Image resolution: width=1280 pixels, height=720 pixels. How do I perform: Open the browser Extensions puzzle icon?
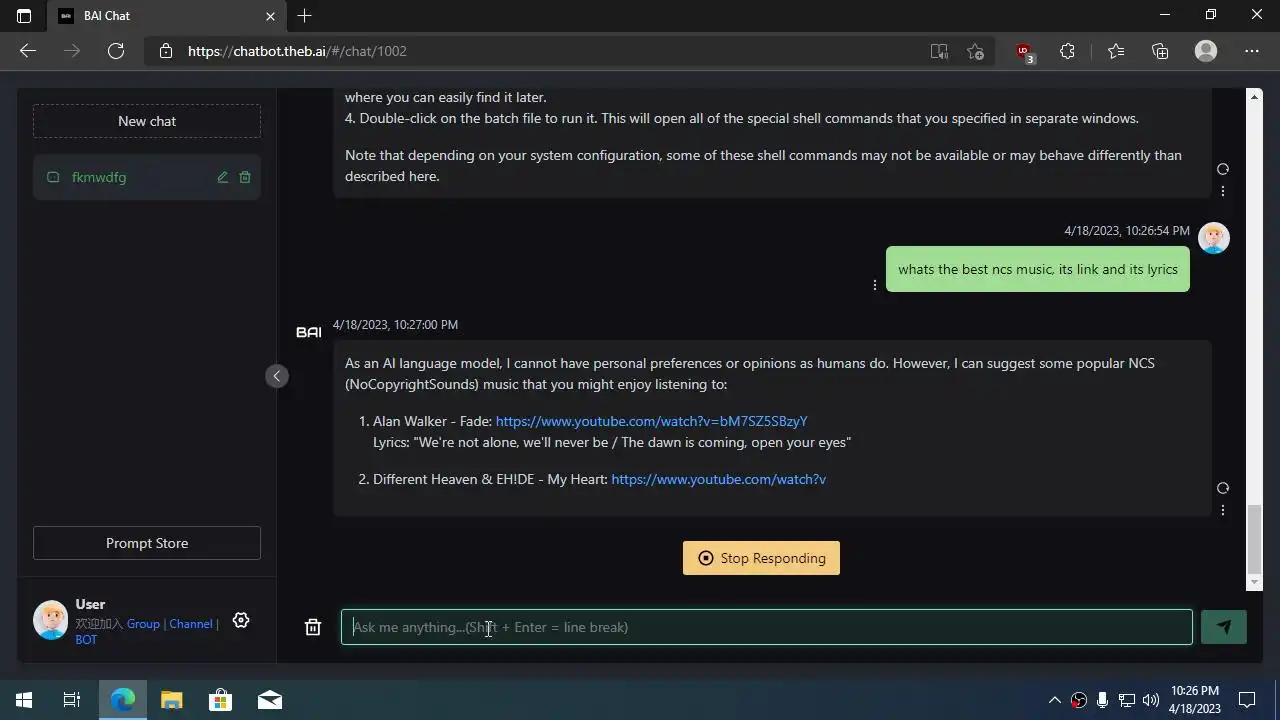click(1067, 51)
